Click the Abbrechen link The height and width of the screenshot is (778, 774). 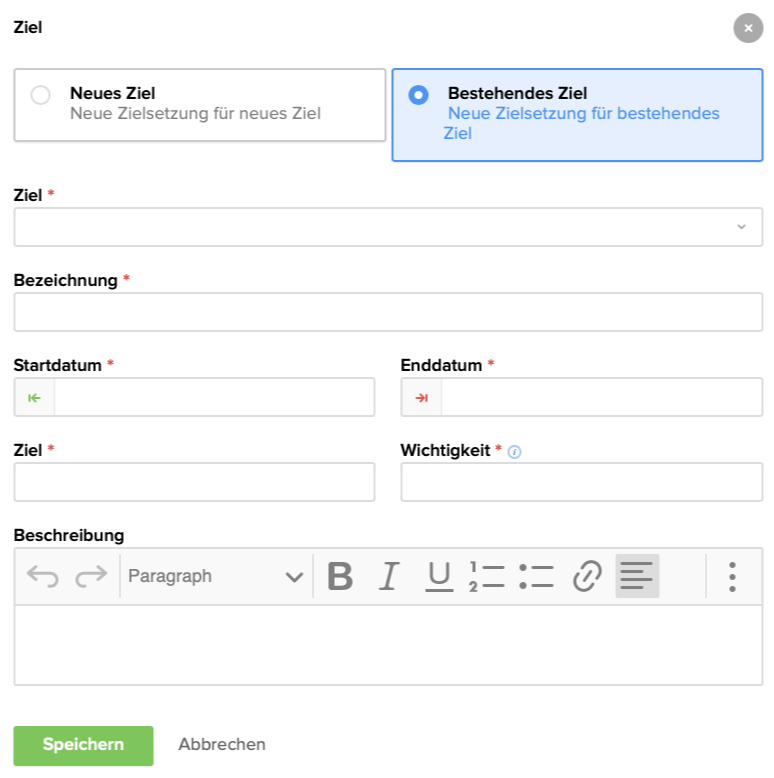pyautogui.click(x=222, y=744)
